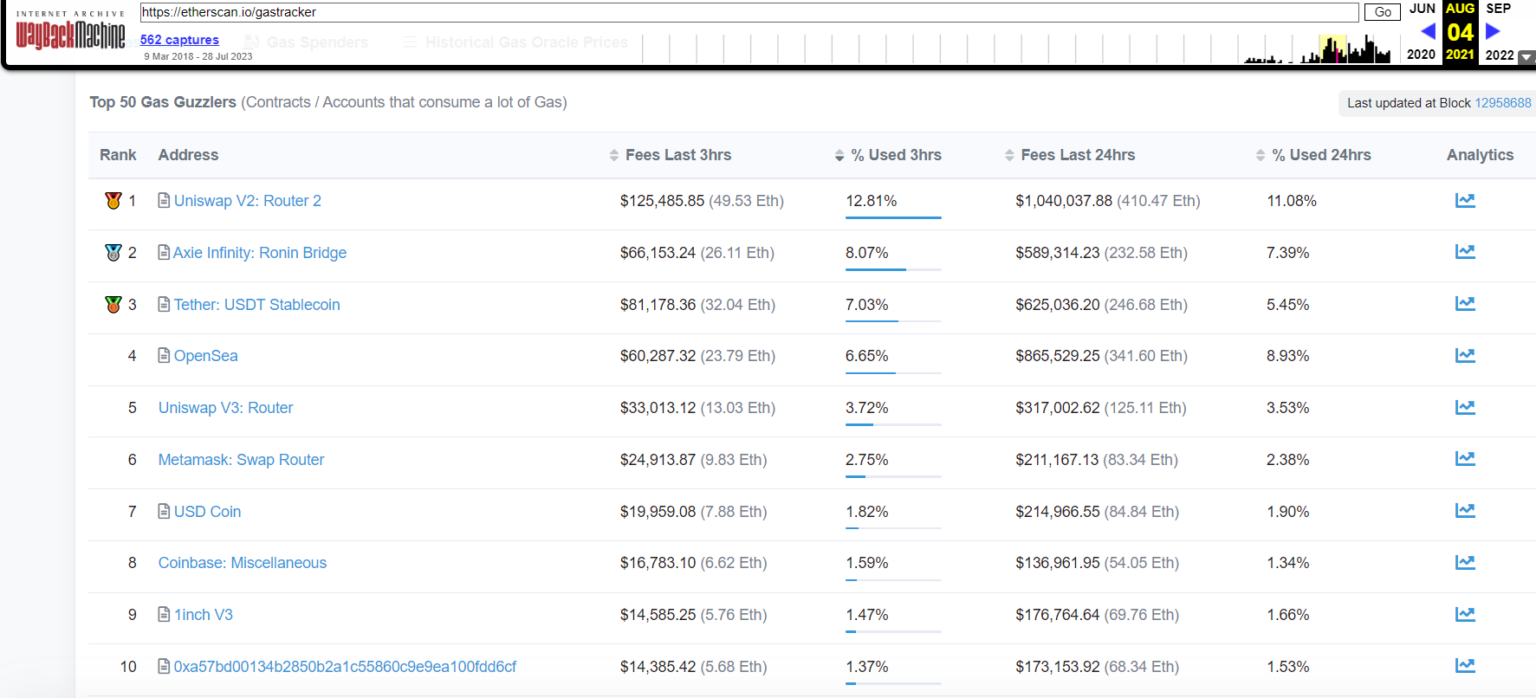Expand the Wayback toolbar dropdown arrow
The height and width of the screenshot is (698, 1536).
click(x=1525, y=58)
